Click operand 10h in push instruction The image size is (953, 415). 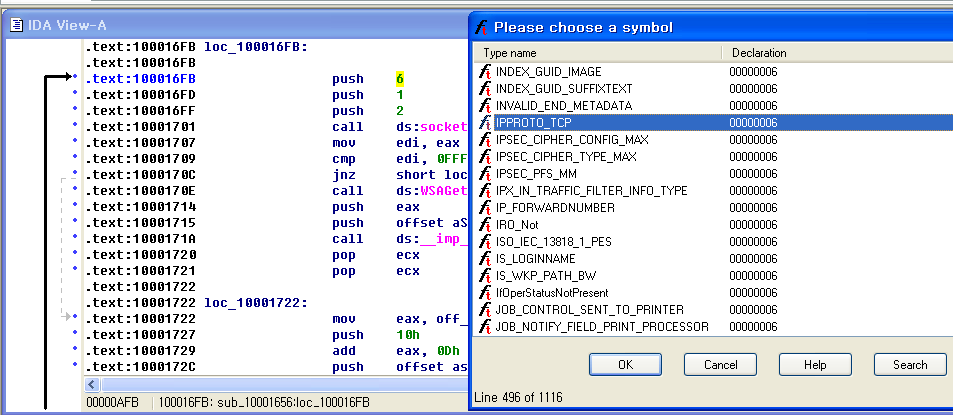(408, 335)
